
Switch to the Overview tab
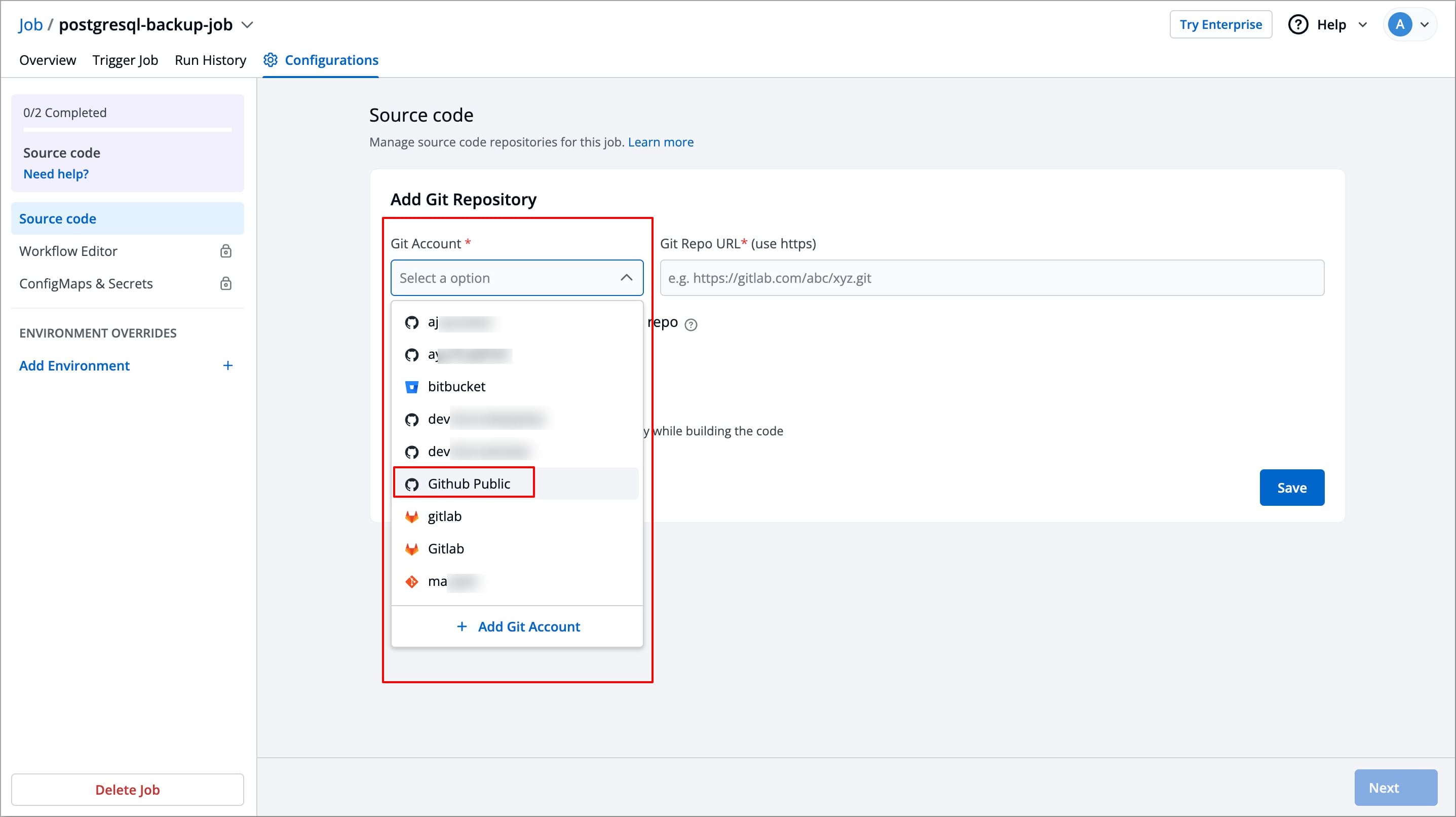point(48,60)
